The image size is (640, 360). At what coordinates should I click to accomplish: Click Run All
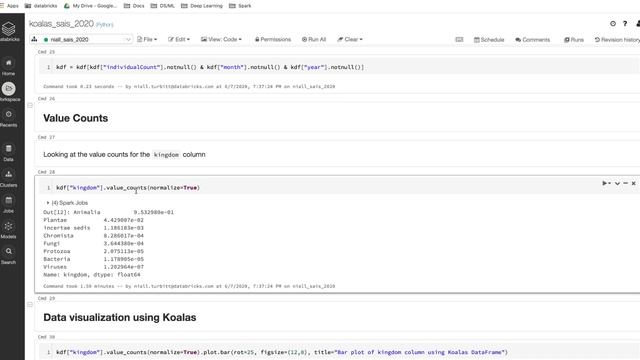(314, 39)
